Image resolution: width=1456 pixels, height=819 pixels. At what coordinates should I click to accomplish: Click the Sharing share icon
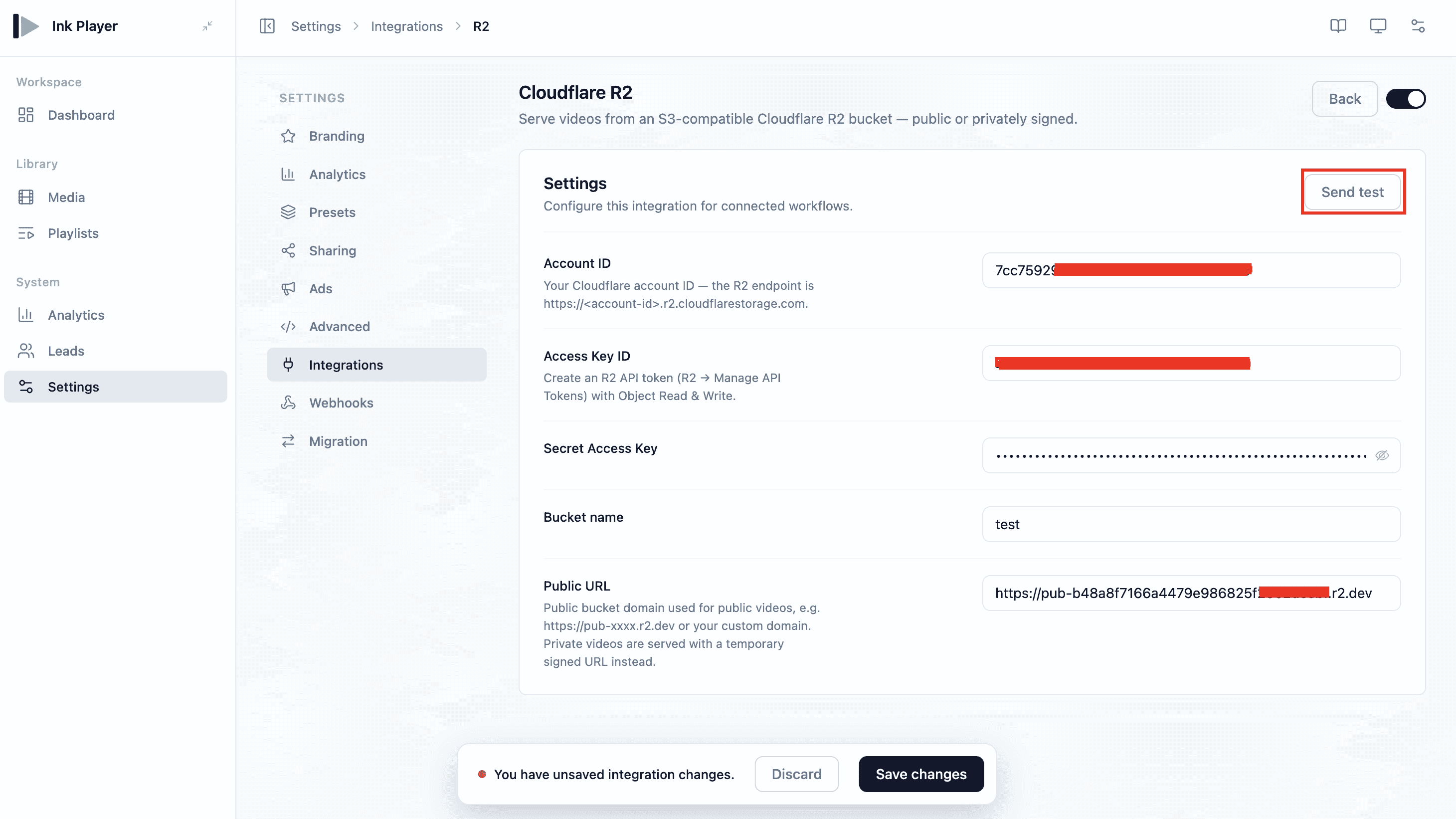(x=288, y=250)
